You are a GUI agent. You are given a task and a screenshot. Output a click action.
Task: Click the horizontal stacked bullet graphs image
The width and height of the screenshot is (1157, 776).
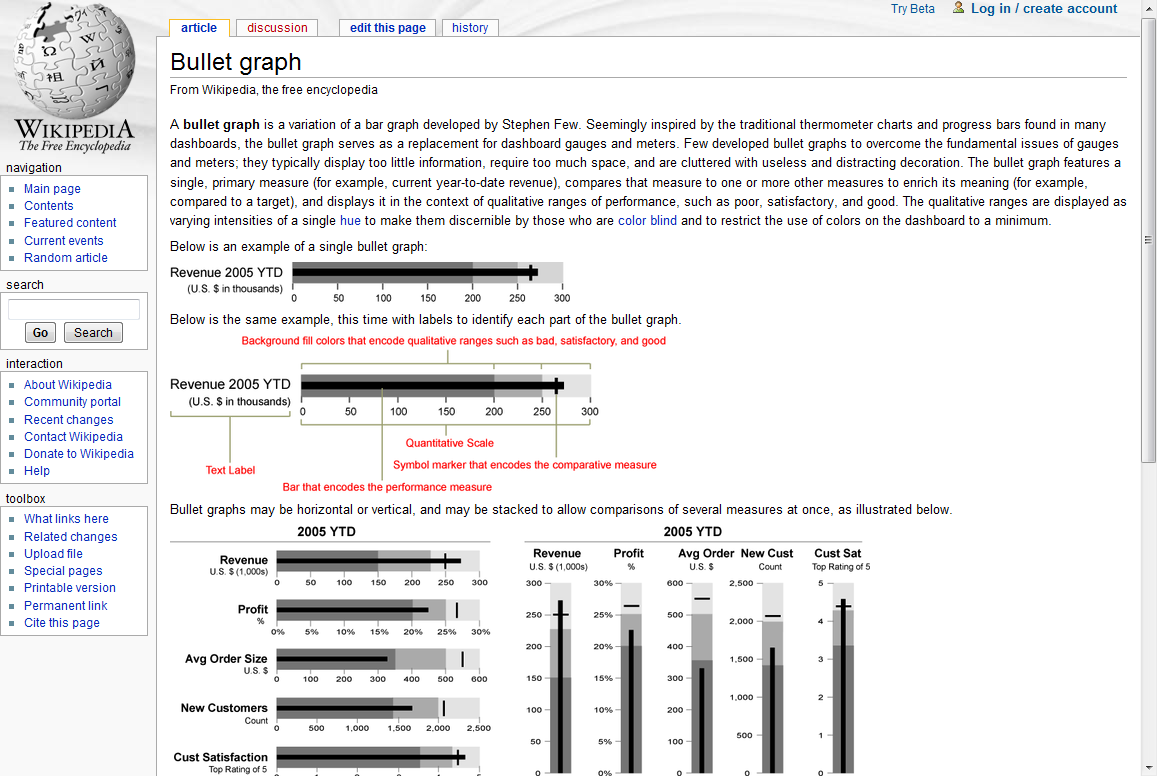[331, 650]
